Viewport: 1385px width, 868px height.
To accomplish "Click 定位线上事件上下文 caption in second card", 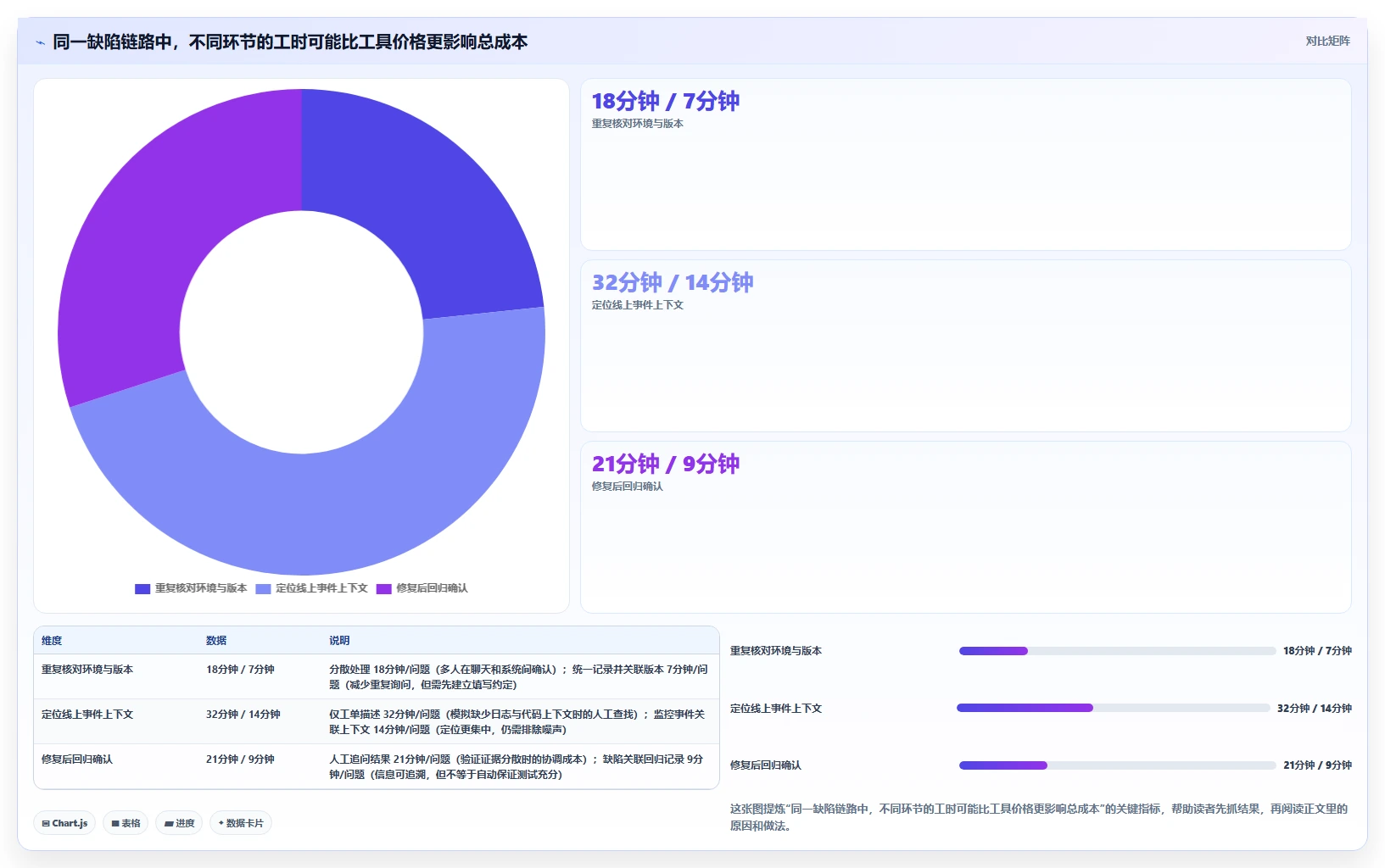I will click(638, 305).
